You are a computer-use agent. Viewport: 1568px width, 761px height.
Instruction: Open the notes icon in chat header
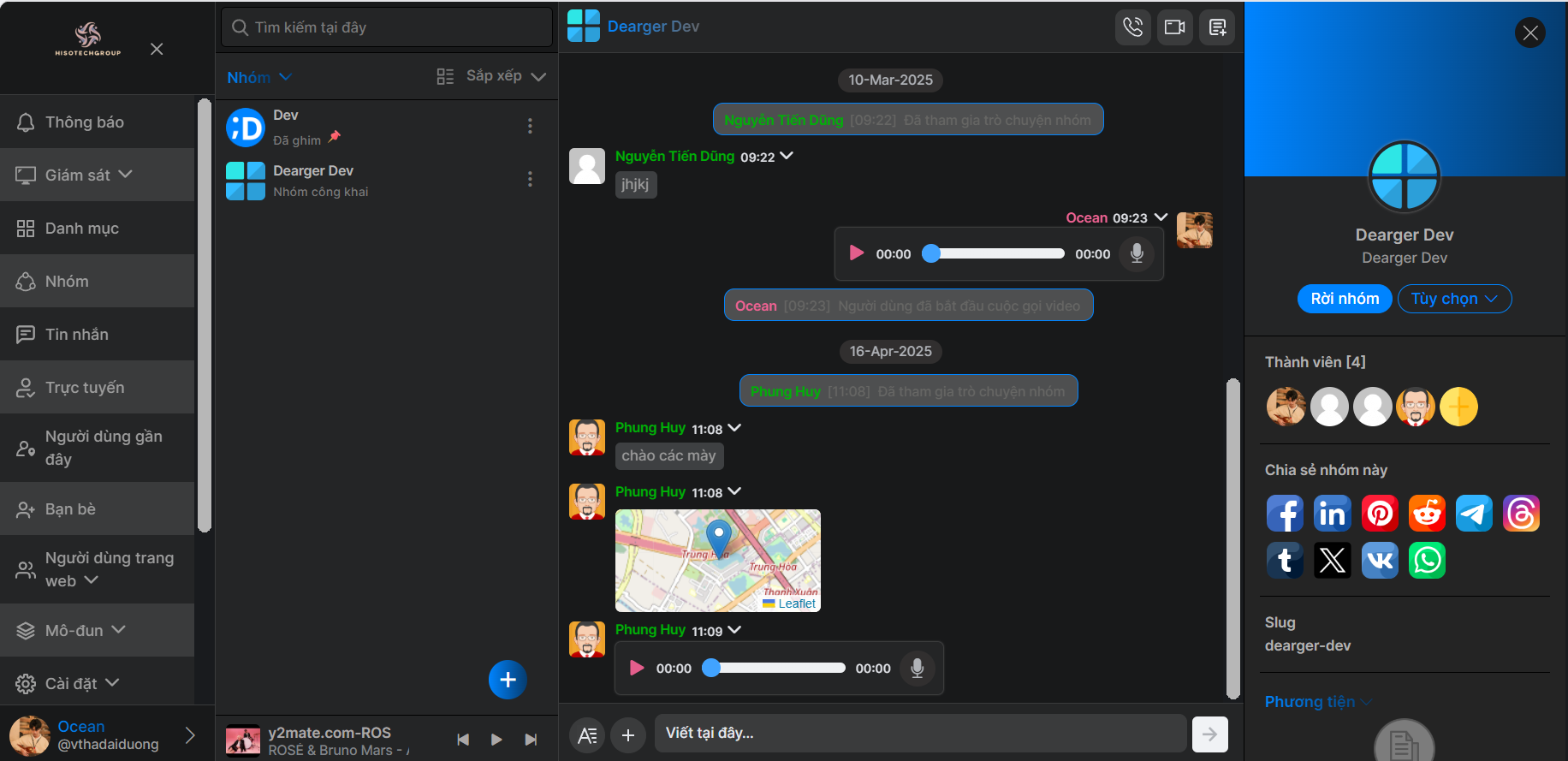point(1216,27)
